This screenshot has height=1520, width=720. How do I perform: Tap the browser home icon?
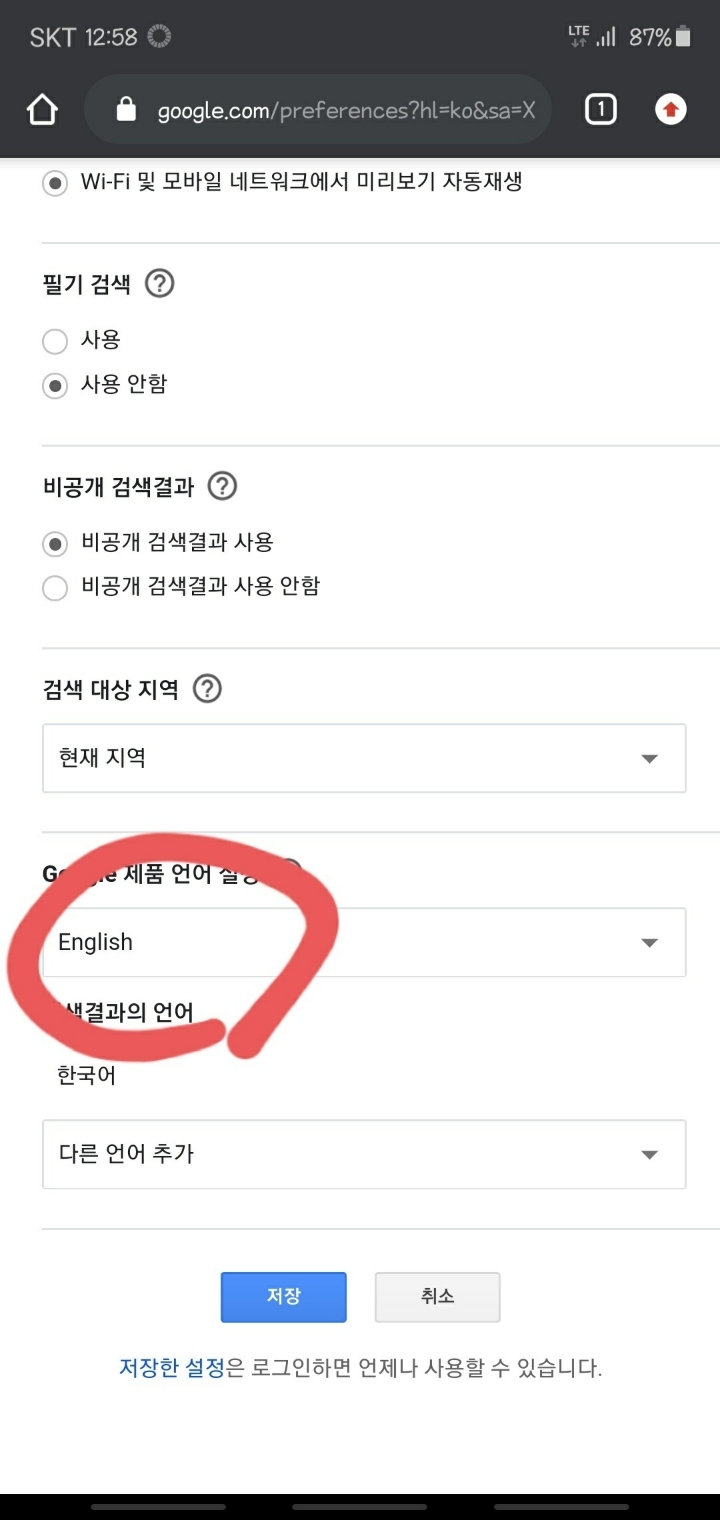[42, 110]
